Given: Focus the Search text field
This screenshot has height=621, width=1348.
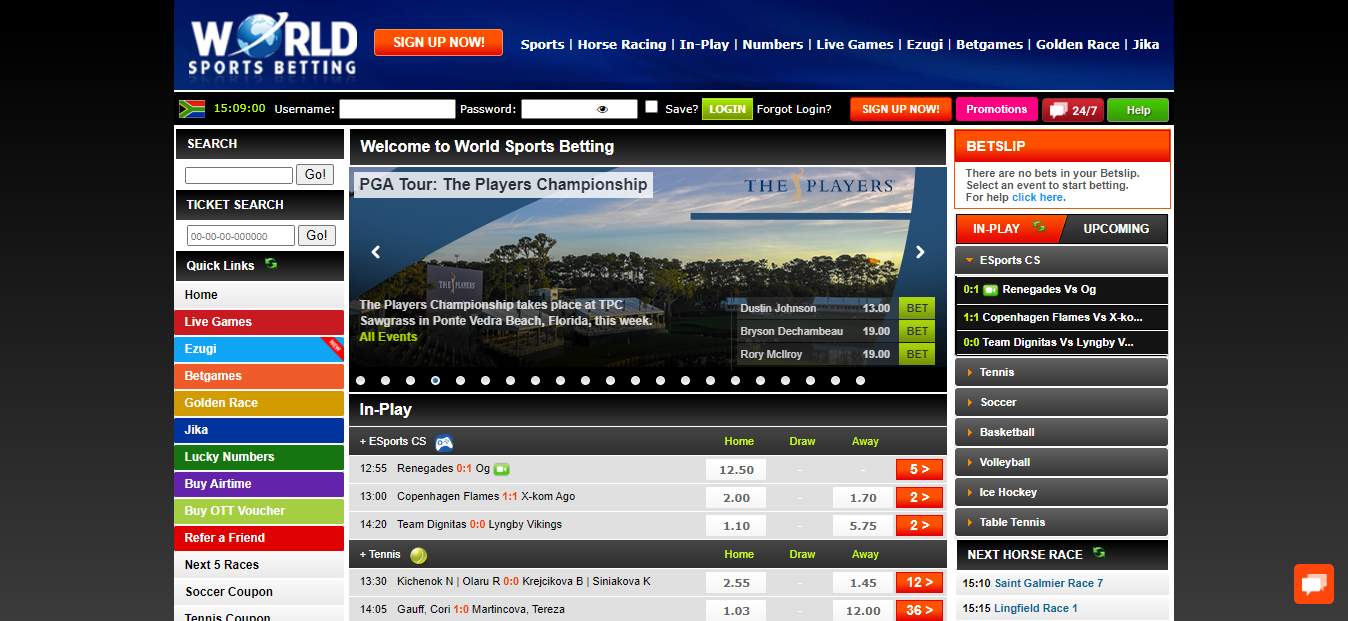Looking at the screenshot, I should [239, 175].
